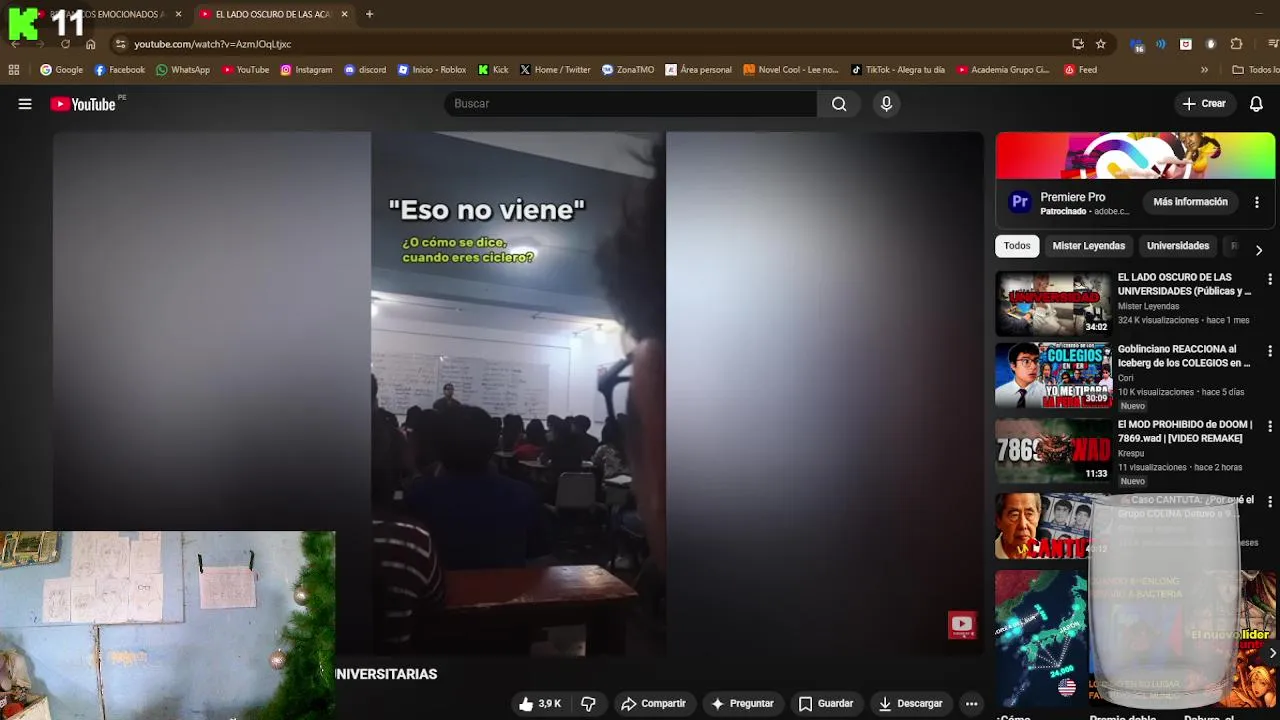This screenshot has width=1280, height=720.
Task: Close the EL LADO OSCURO DE LAS ACA tab
Action: pos(344,14)
